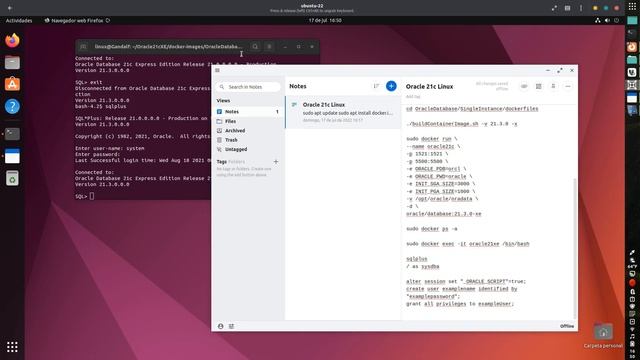Viewport: 640px width, 360px height.
Task: Open the vertical three-dot menu in viewer bar
Action: (x=581, y=8)
